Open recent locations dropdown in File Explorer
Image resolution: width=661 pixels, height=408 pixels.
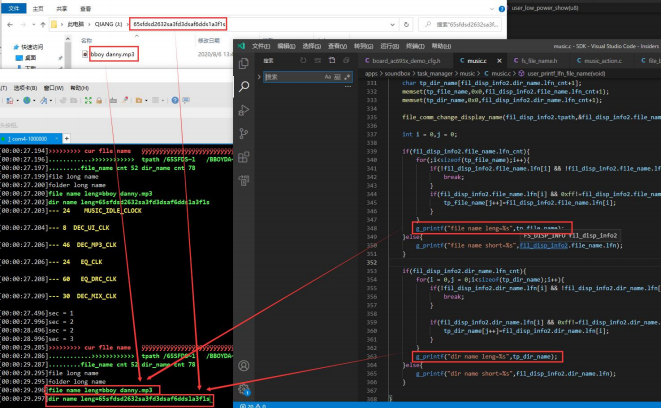33,24
